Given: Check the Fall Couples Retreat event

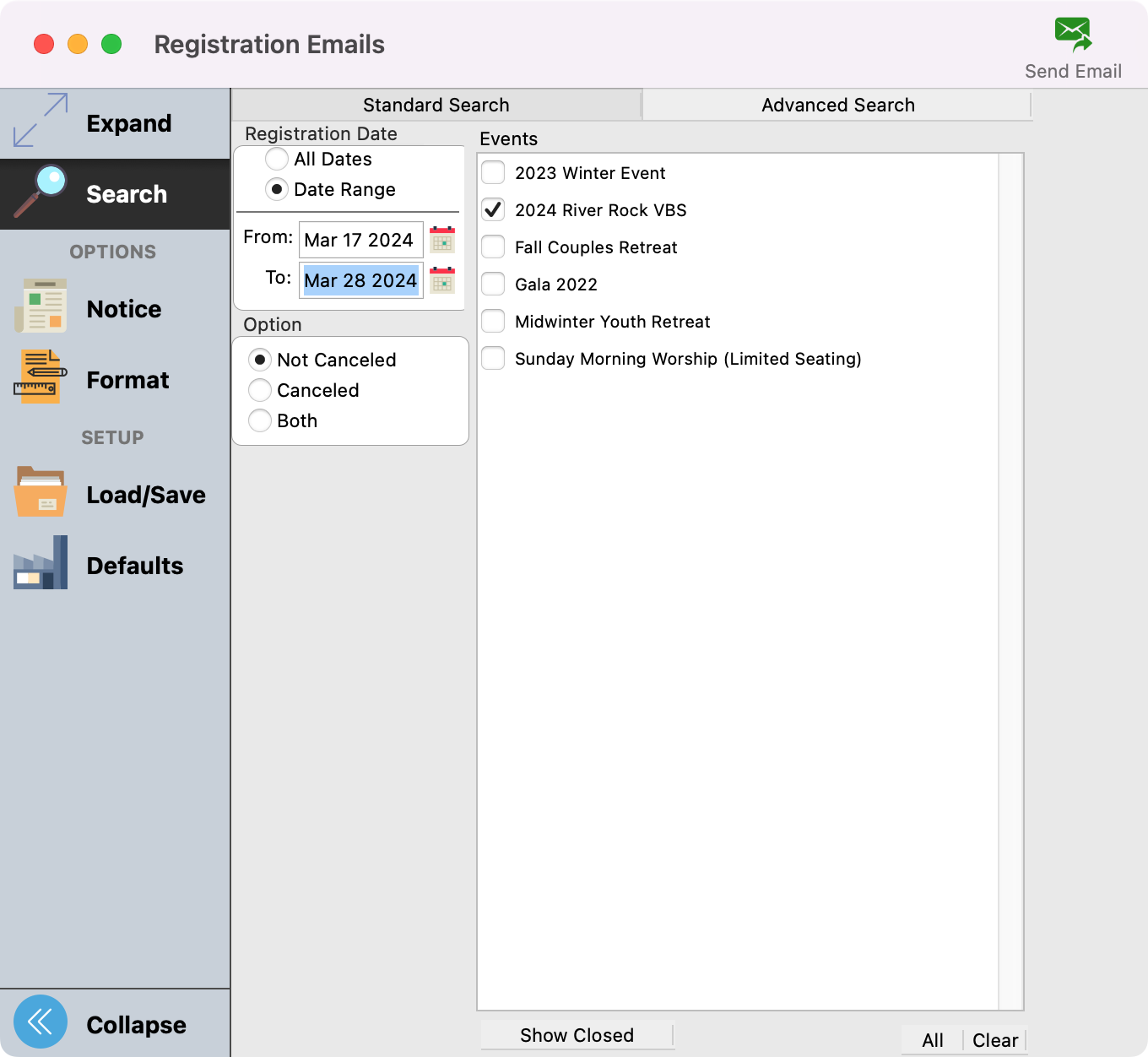Looking at the screenshot, I should click(x=493, y=247).
